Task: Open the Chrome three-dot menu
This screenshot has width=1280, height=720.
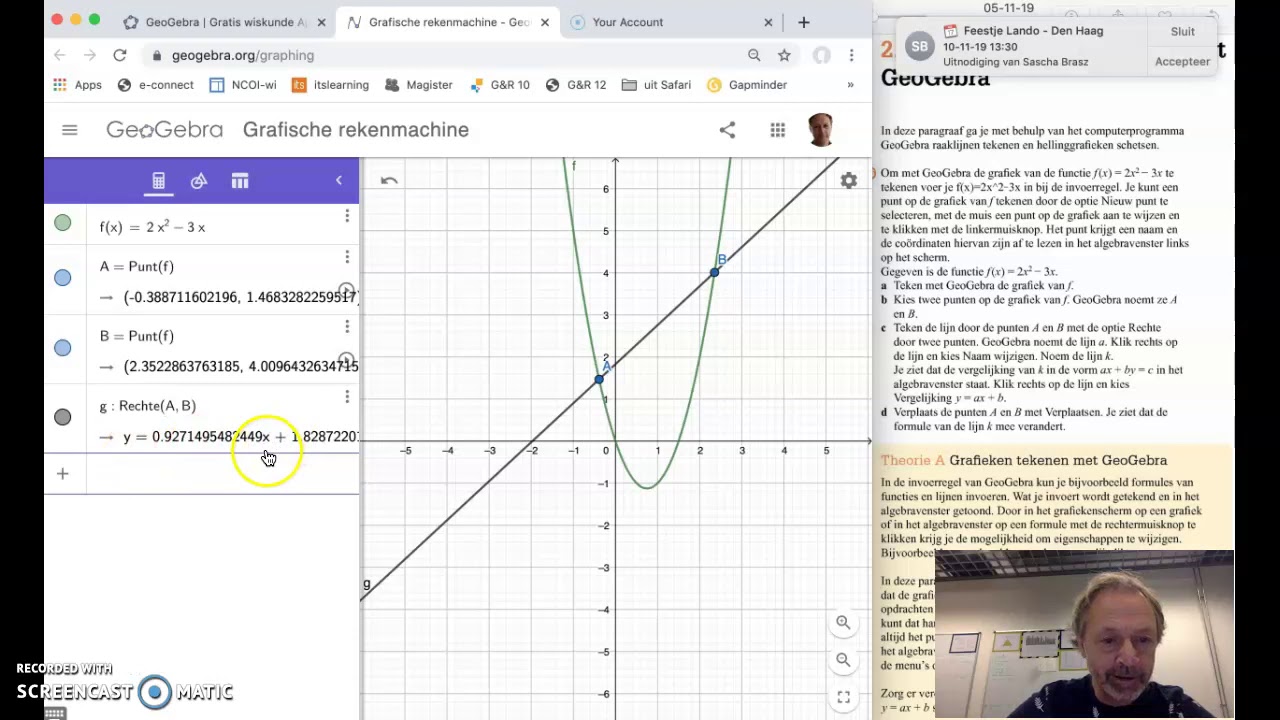Action: (x=851, y=56)
